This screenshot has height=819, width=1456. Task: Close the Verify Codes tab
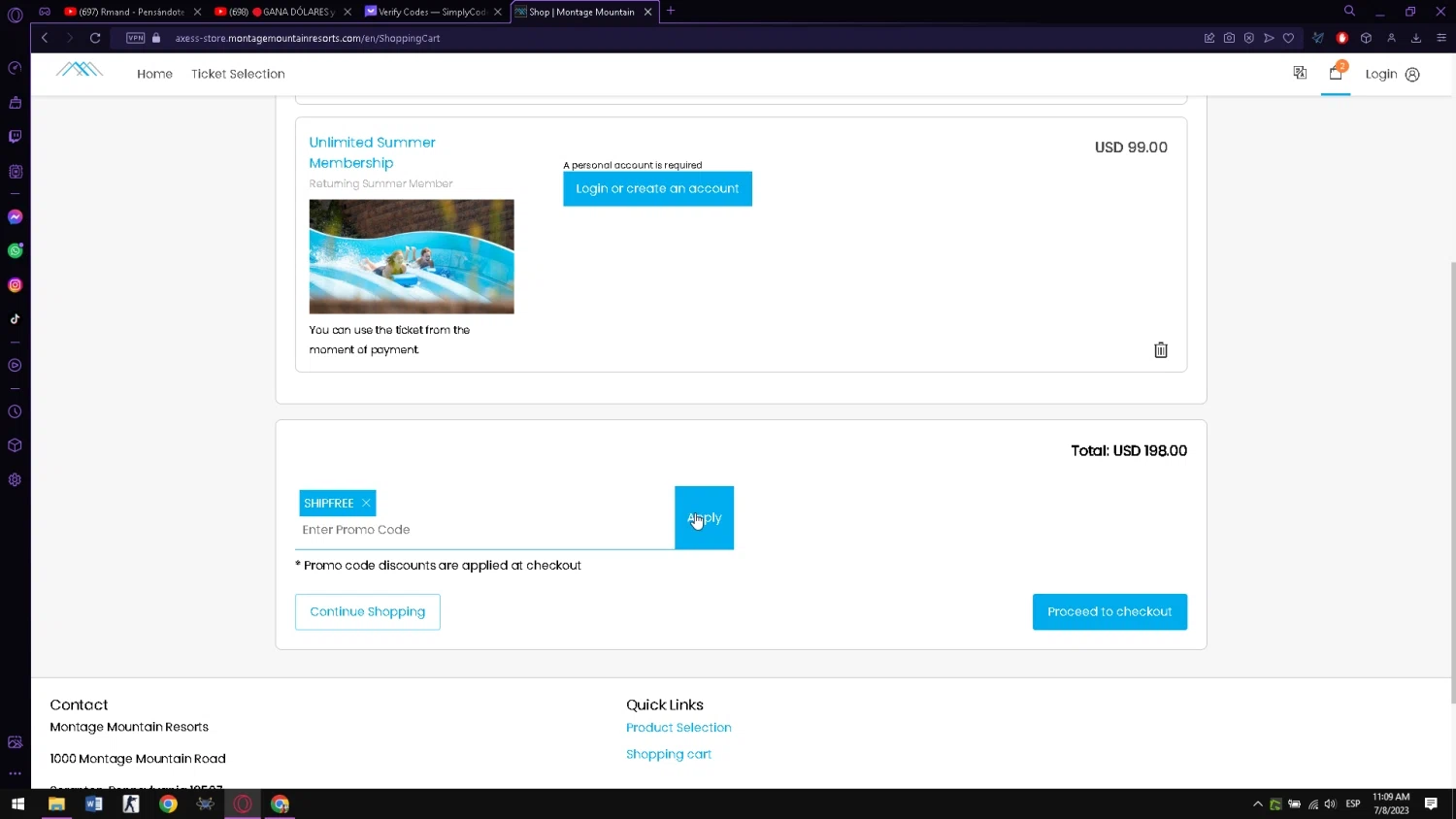[498, 12]
